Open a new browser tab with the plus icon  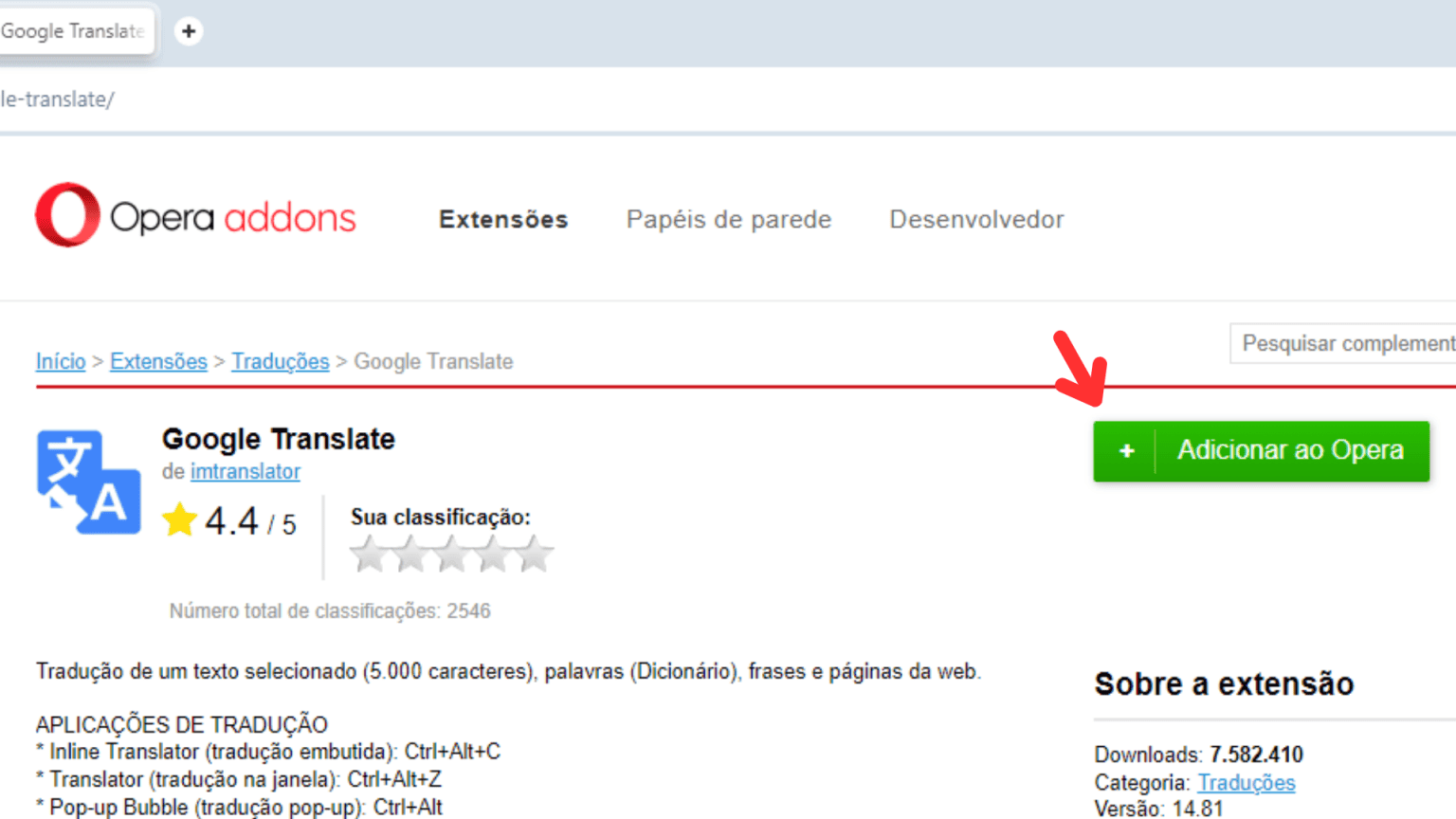point(189,30)
